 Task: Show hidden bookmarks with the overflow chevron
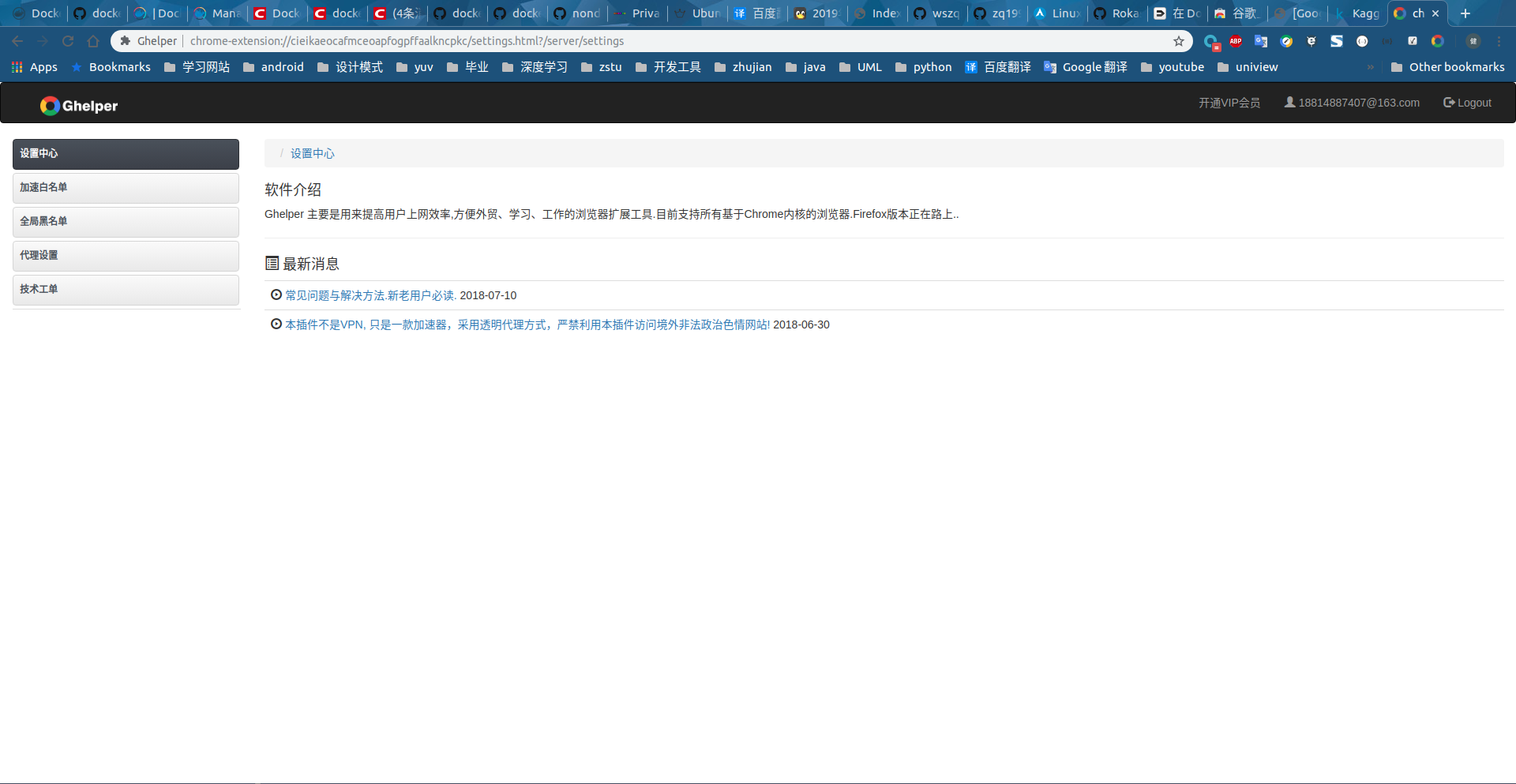(1371, 67)
